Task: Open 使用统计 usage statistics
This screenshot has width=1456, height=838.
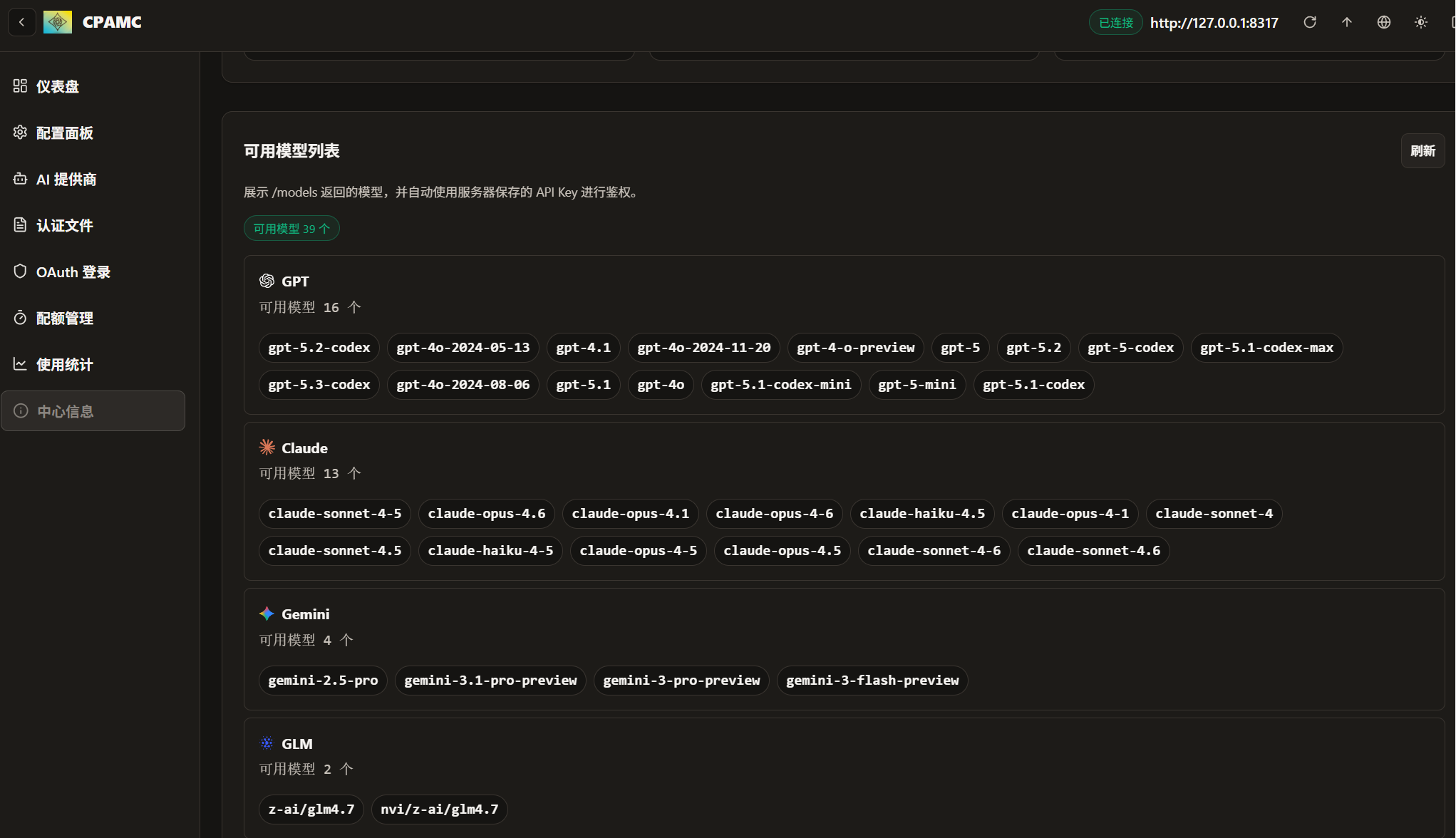Action: 64,364
